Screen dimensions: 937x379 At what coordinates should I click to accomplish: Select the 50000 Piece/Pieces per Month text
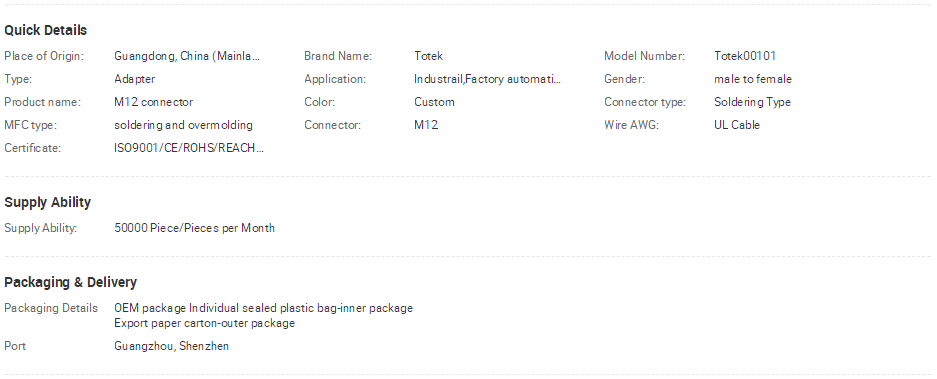click(x=194, y=228)
